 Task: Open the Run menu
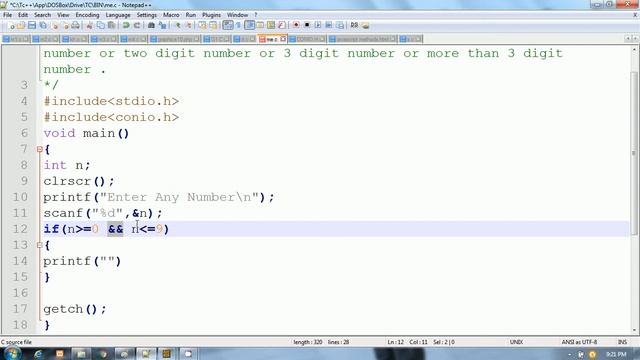pyautogui.click(x=191, y=15)
